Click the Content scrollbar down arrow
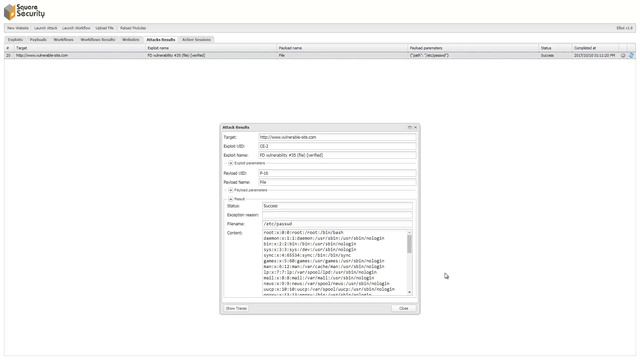This screenshot has width=640, height=360. 409,292
